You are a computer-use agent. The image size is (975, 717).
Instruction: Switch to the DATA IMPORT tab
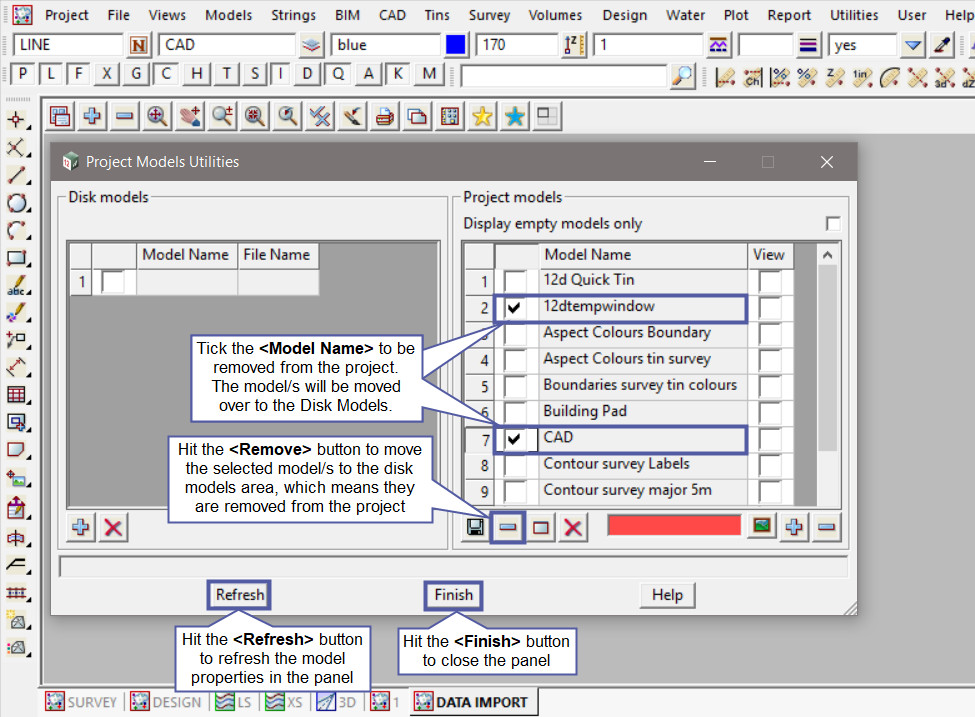coord(474,702)
